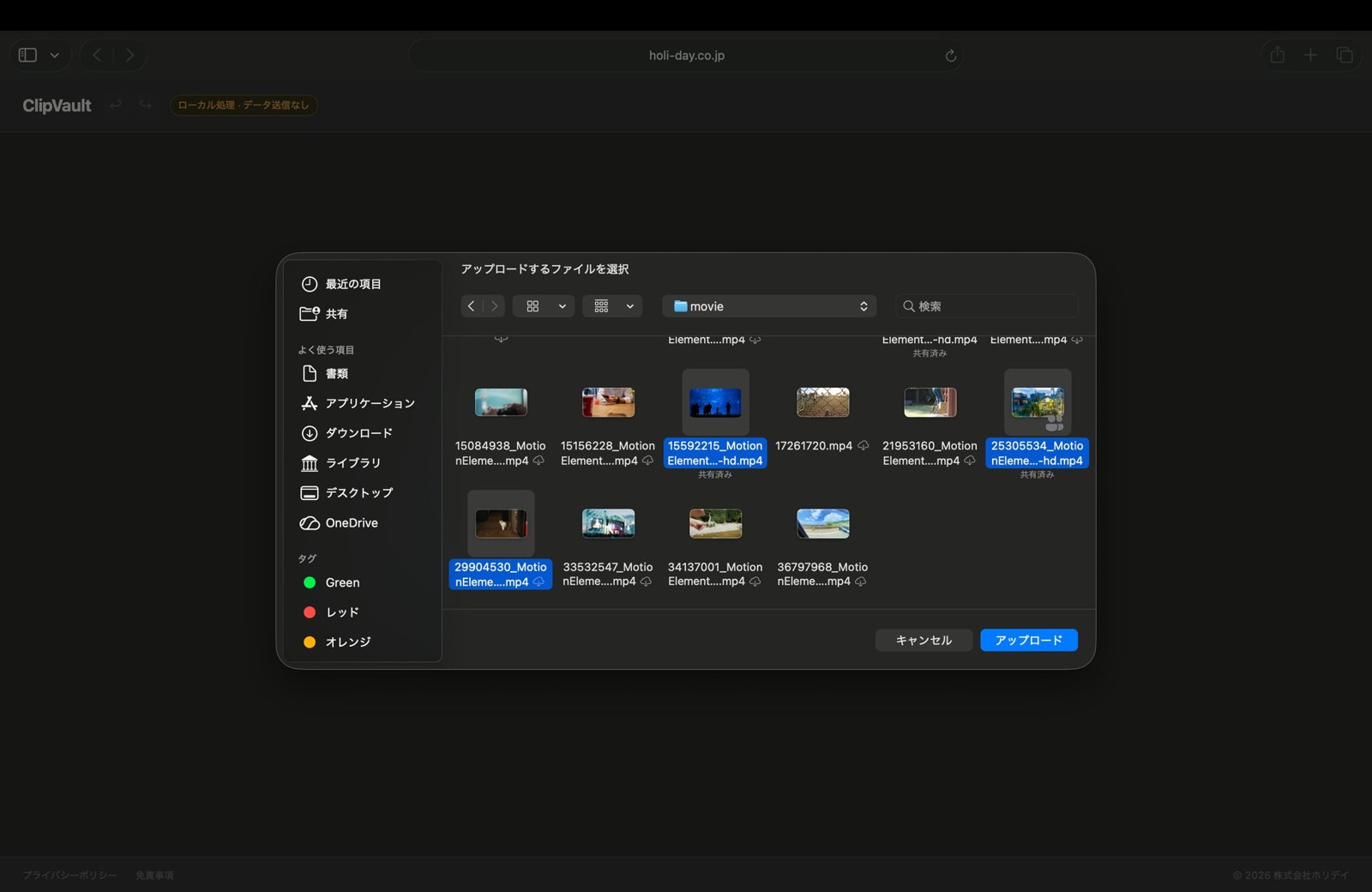Go back in the file dialog
This screenshot has width=1372, height=892.
471,306
